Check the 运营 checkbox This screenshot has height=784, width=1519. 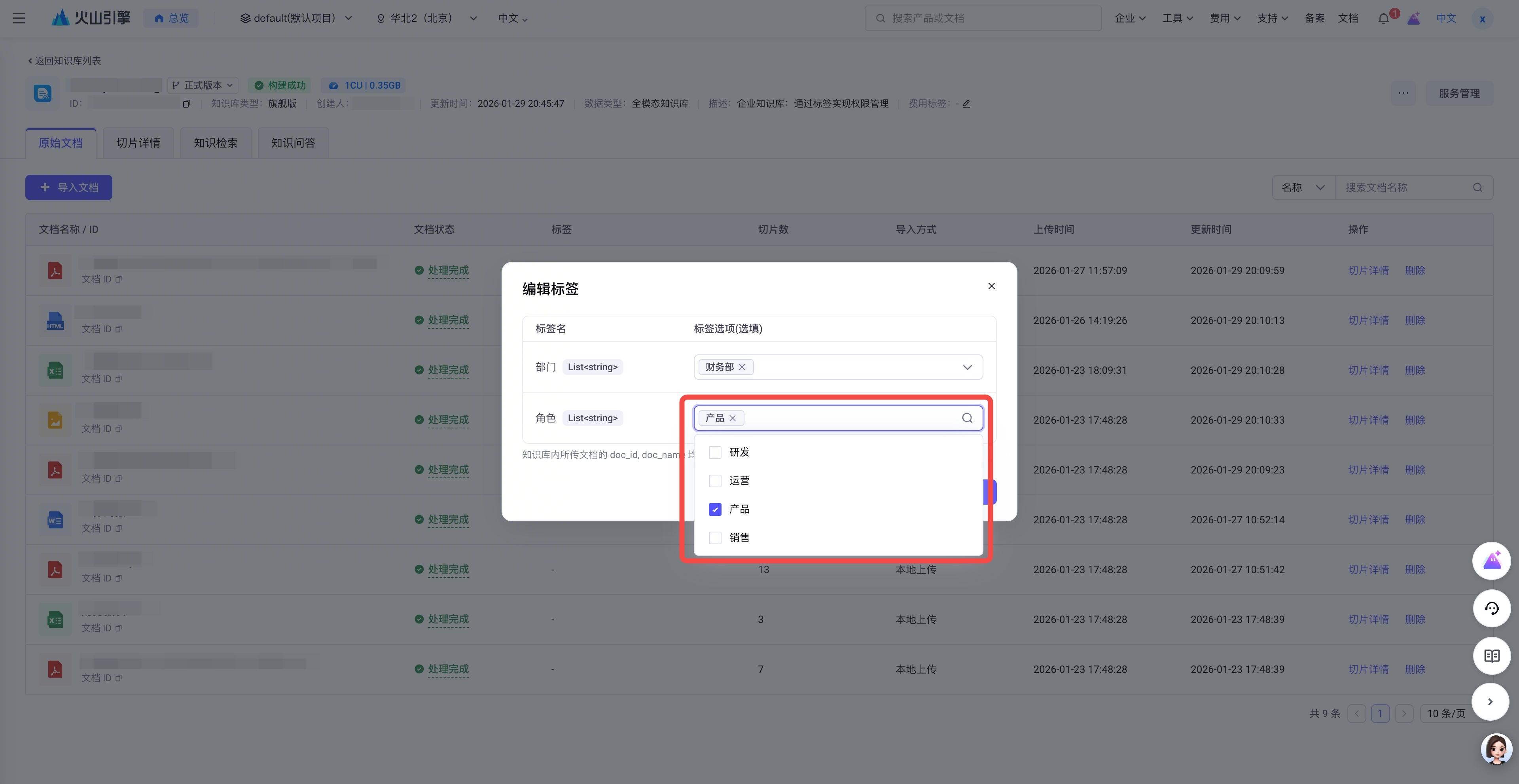[715, 481]
